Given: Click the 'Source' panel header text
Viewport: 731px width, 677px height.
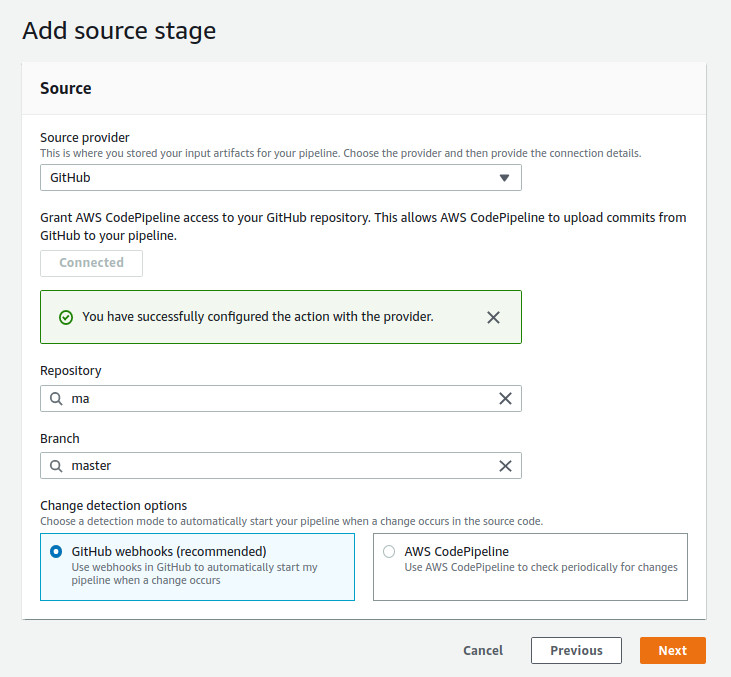Looking at the screenshot, I should [66, 88].
